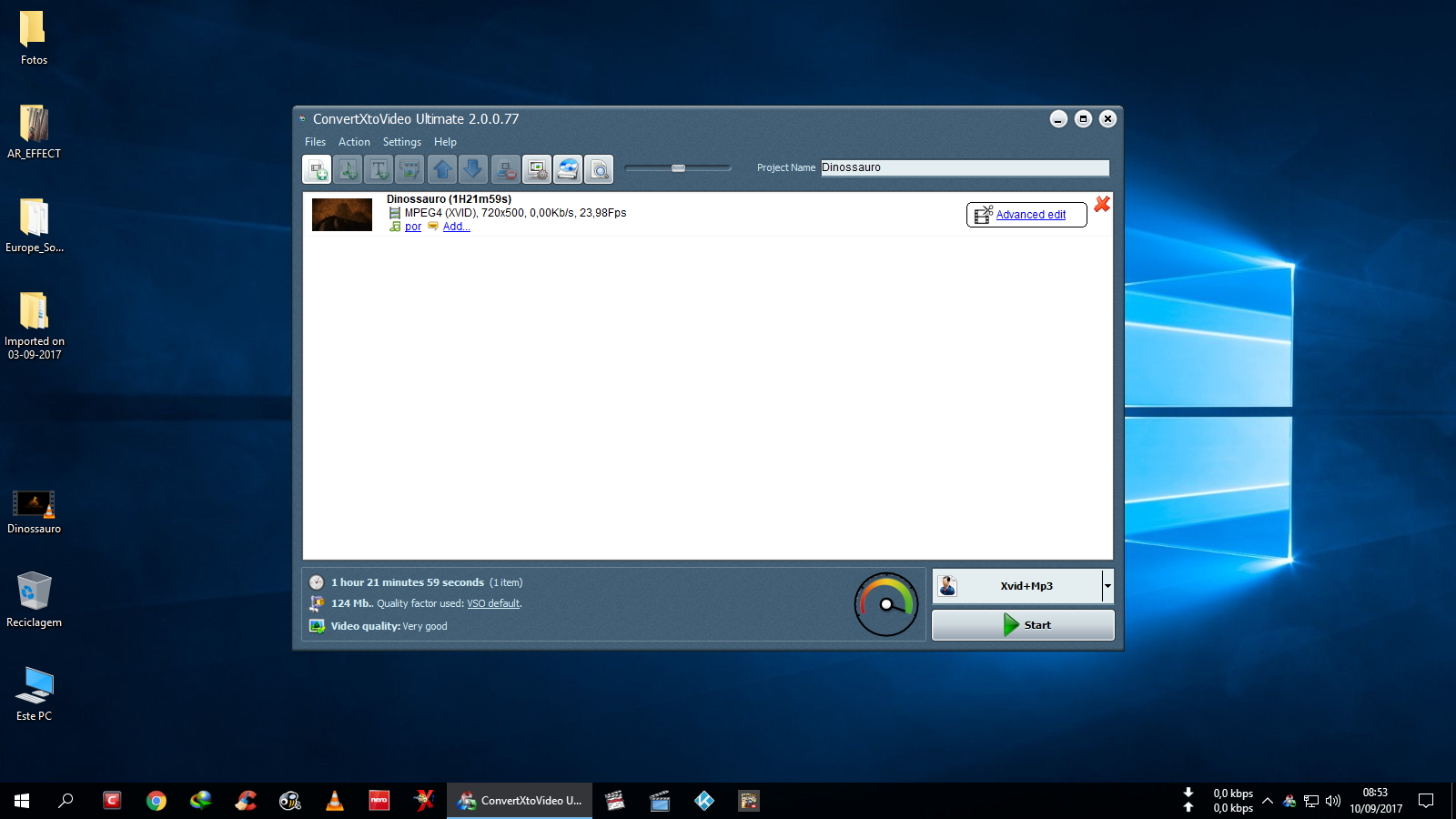Viewport: 1456px width, 819px height.
Task: Click the quality gauge dial
Action: [x=886, y=604]
